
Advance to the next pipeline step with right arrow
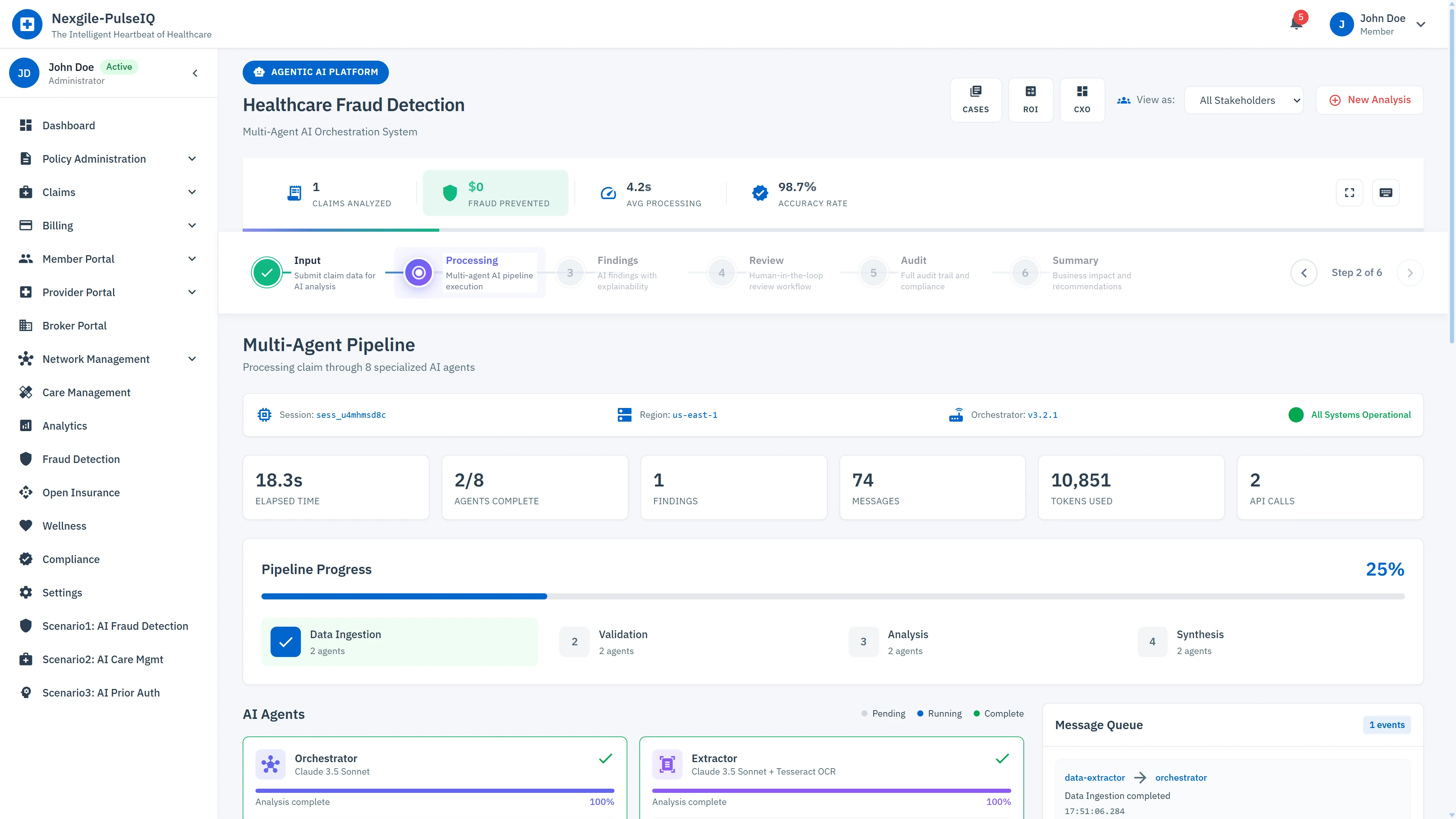[1410, 273]
